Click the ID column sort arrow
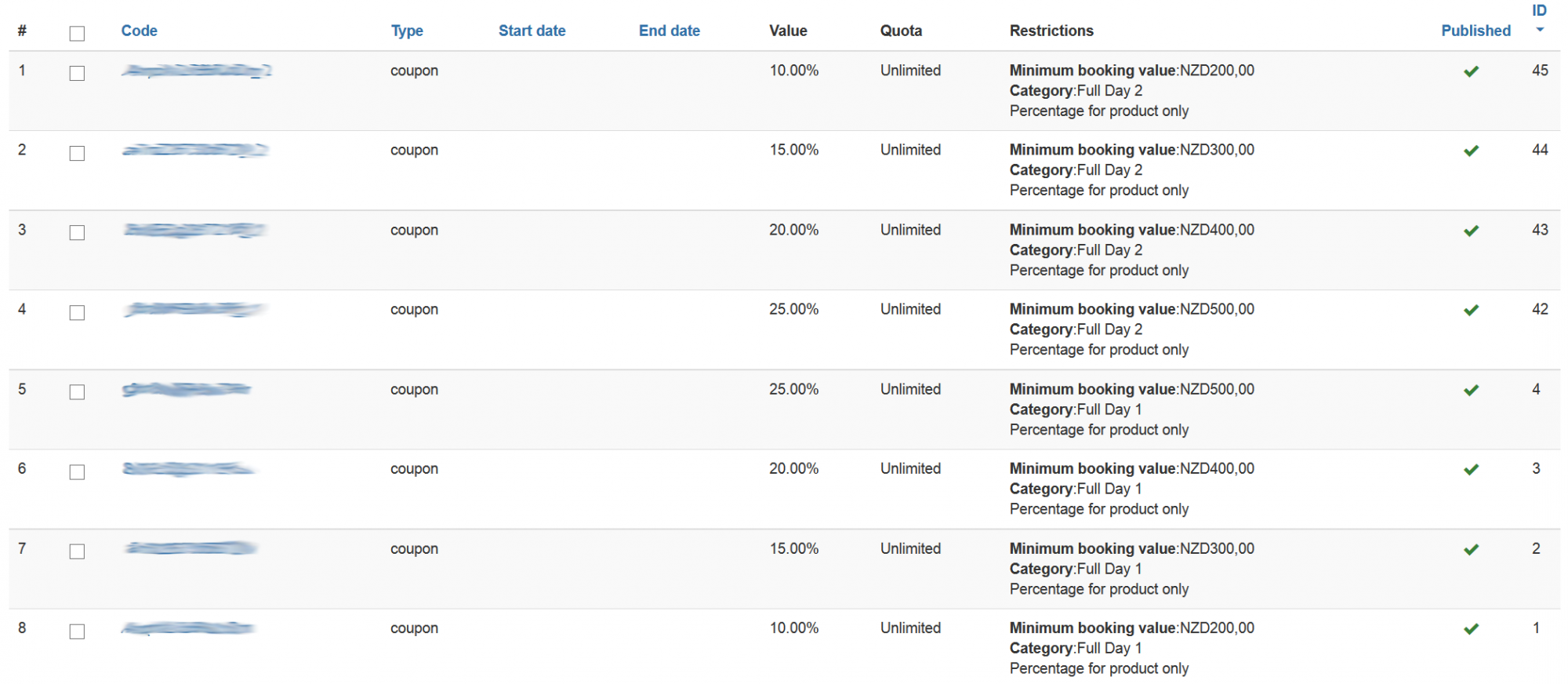This screenshot has width=1568, height=684. (1539, 30)
